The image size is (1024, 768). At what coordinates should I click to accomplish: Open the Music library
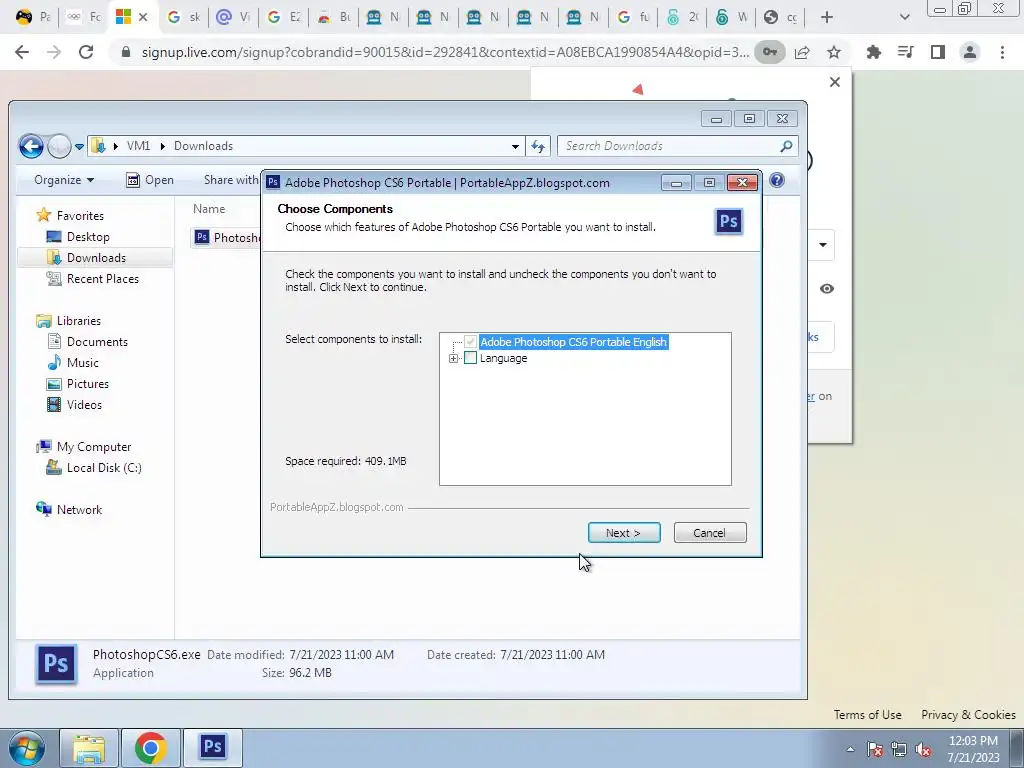[x=72, y=362]
